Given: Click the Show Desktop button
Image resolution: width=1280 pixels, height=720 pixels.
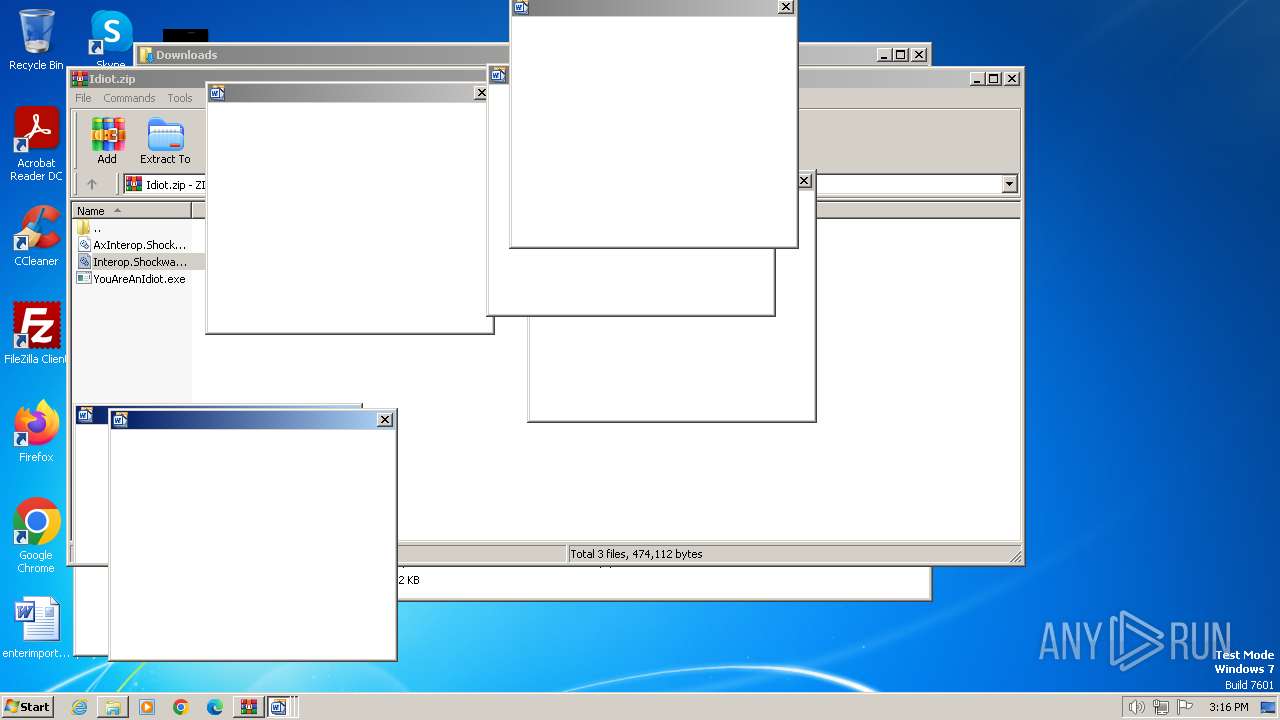Looking at the screenshot, I should pyautogui.click(x=1270, y=707).
